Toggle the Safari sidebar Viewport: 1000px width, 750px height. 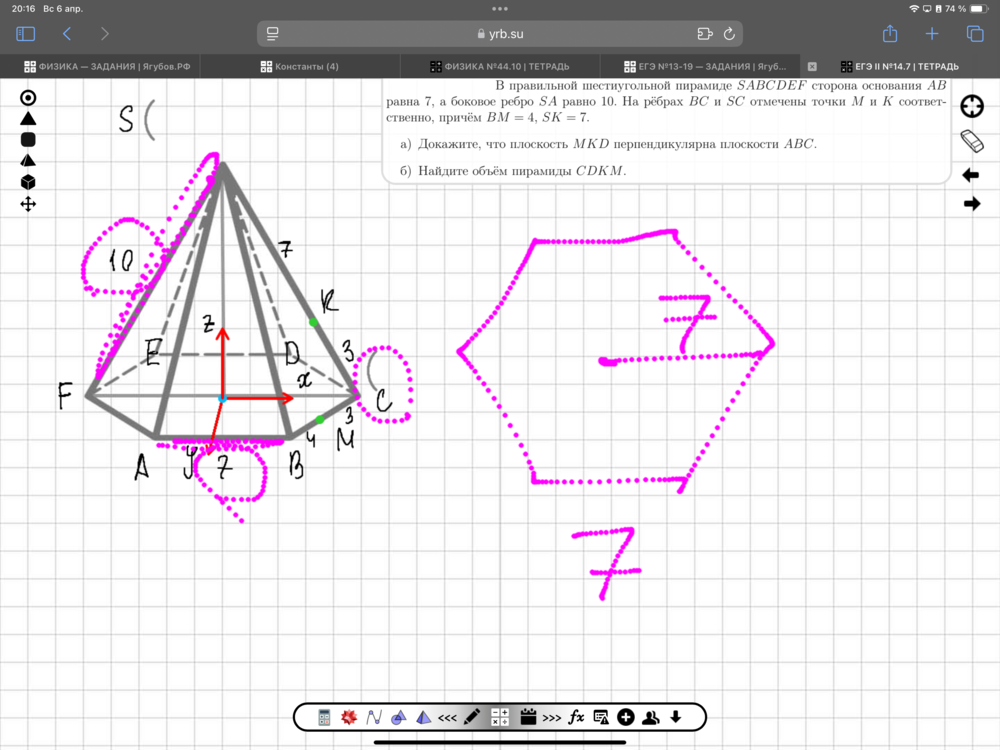pyautogui.click(x=26, y=34)
